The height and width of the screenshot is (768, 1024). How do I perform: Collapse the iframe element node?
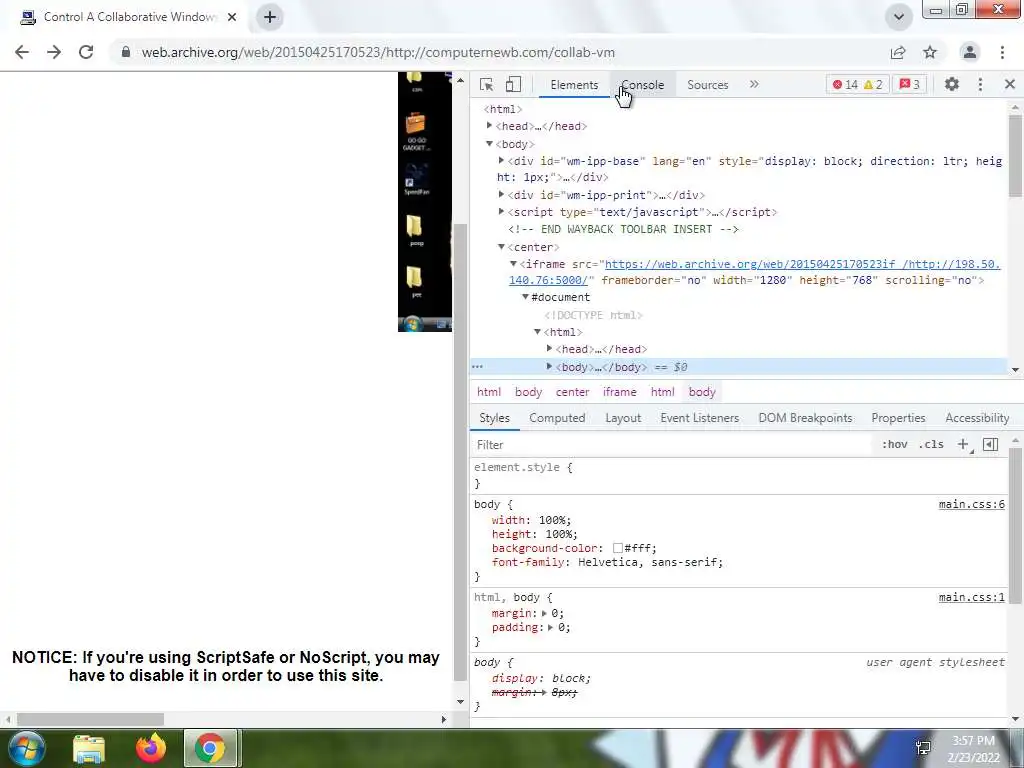pyautogui.click(x=513, y=264)
